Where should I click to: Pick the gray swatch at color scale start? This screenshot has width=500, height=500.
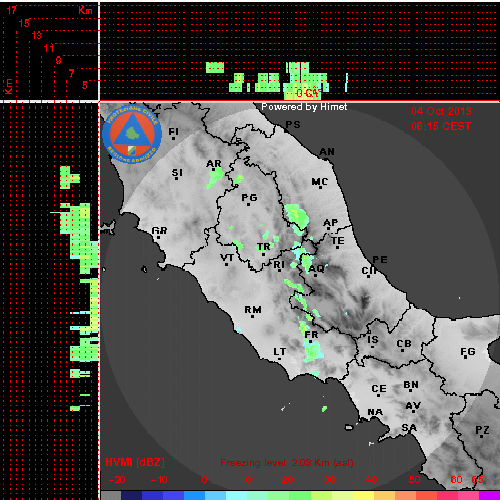tap(111, 495)
